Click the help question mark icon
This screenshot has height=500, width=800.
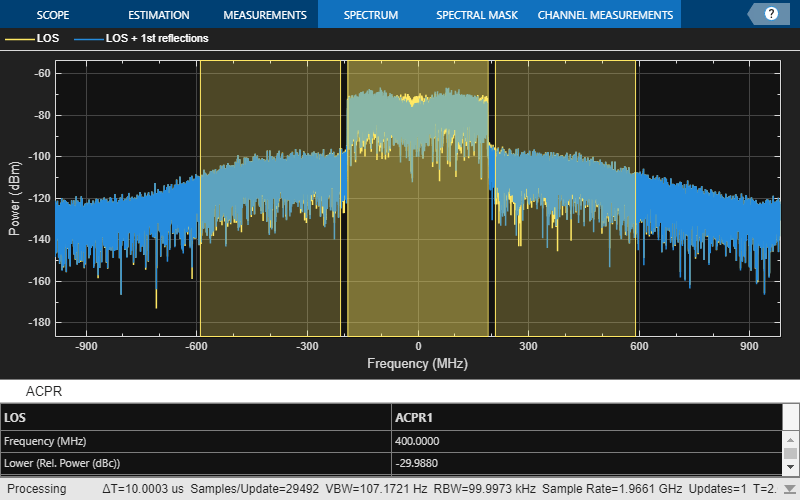(x=771, y=14)
